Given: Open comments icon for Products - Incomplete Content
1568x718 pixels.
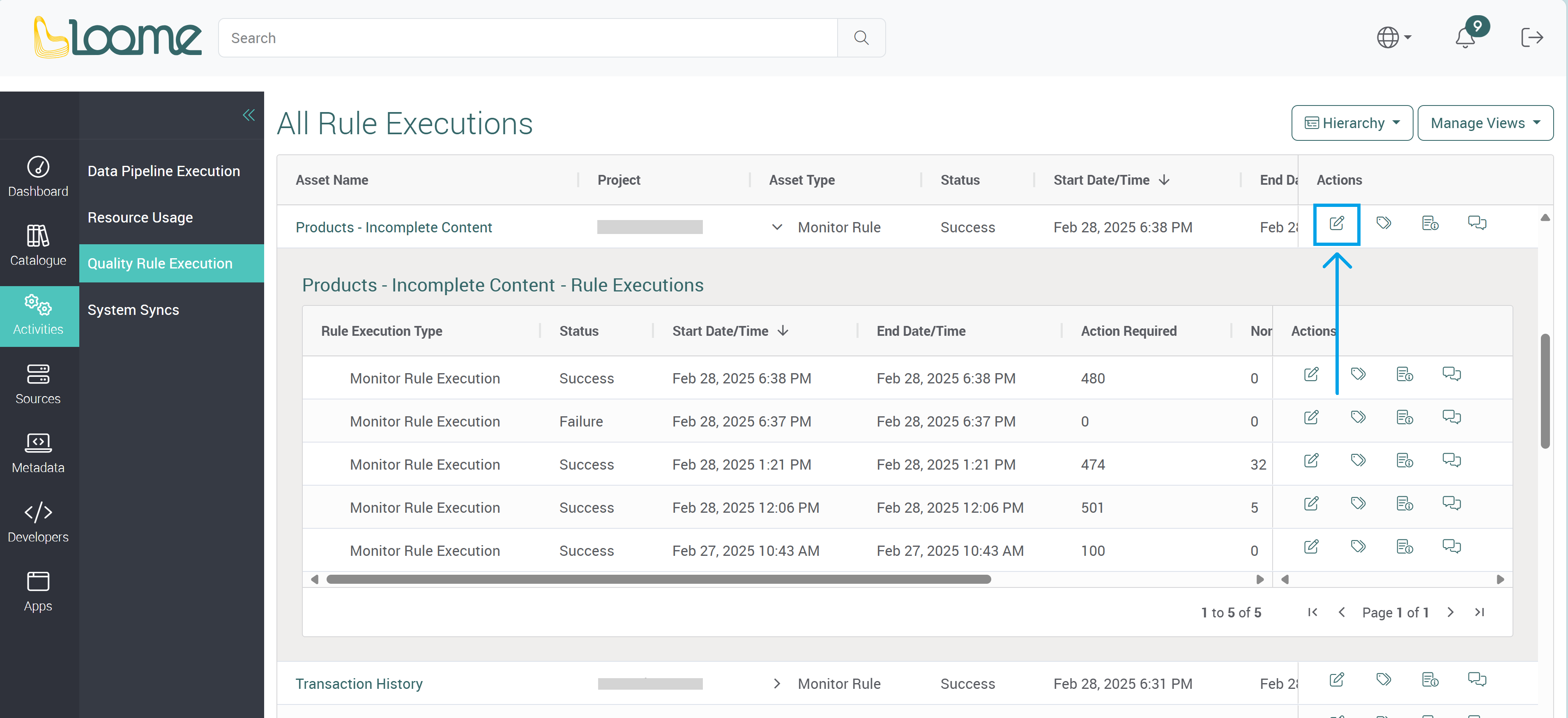Looking at the screenshot, I should tap(1477, 223).
